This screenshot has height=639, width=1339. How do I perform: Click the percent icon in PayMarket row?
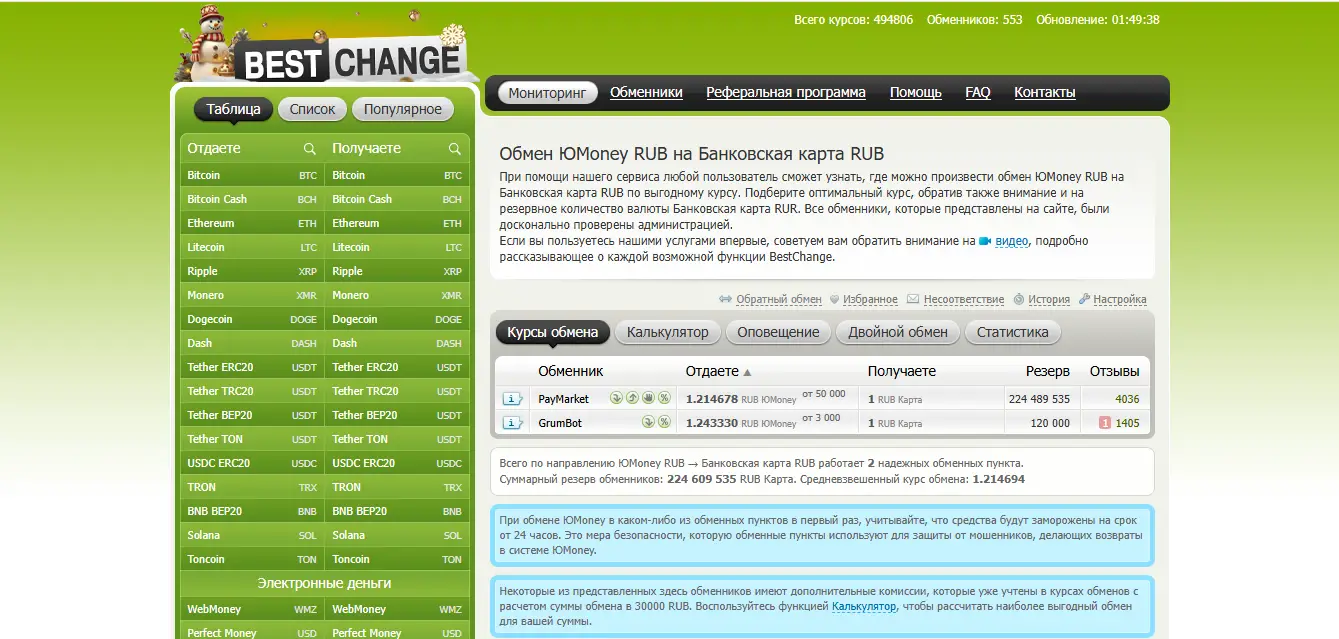pos(664,398)
